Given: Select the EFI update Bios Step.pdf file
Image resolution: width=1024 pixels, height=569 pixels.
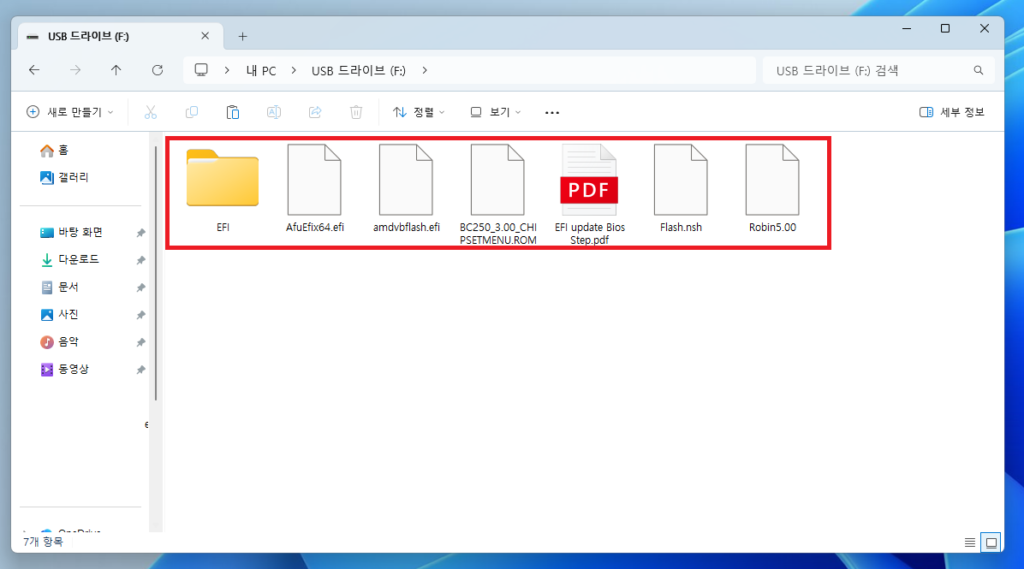Looking at the screenshot, I should pyautogui.click(x=589, y=190).
